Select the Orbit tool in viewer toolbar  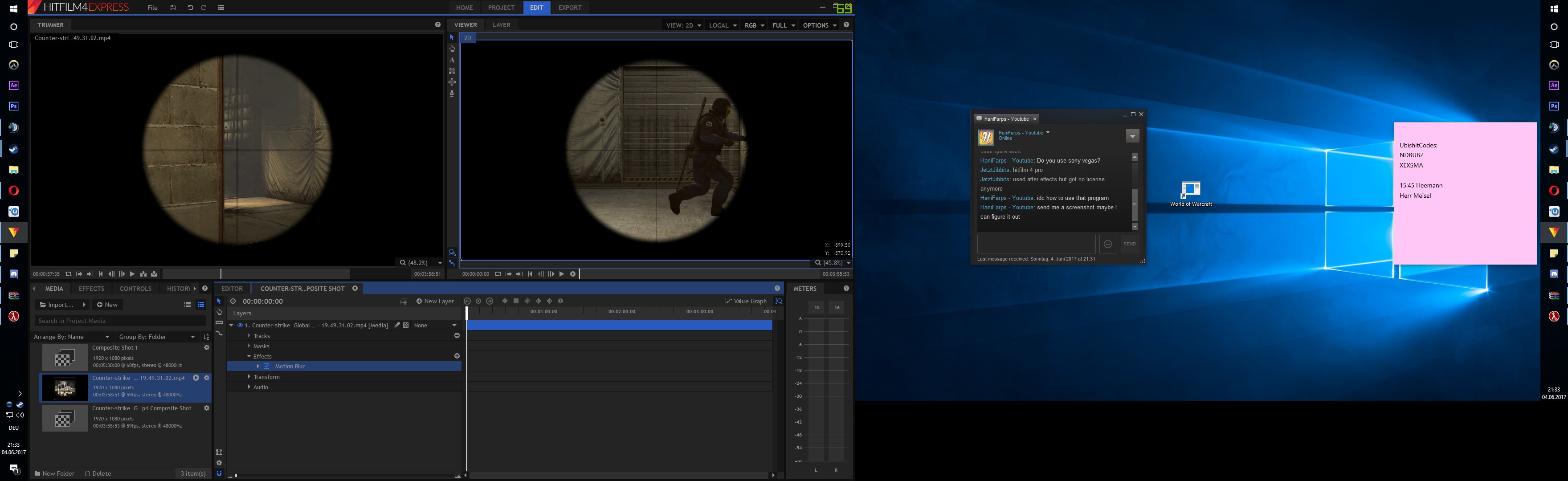pyautogui.click(x=452, y=82)
